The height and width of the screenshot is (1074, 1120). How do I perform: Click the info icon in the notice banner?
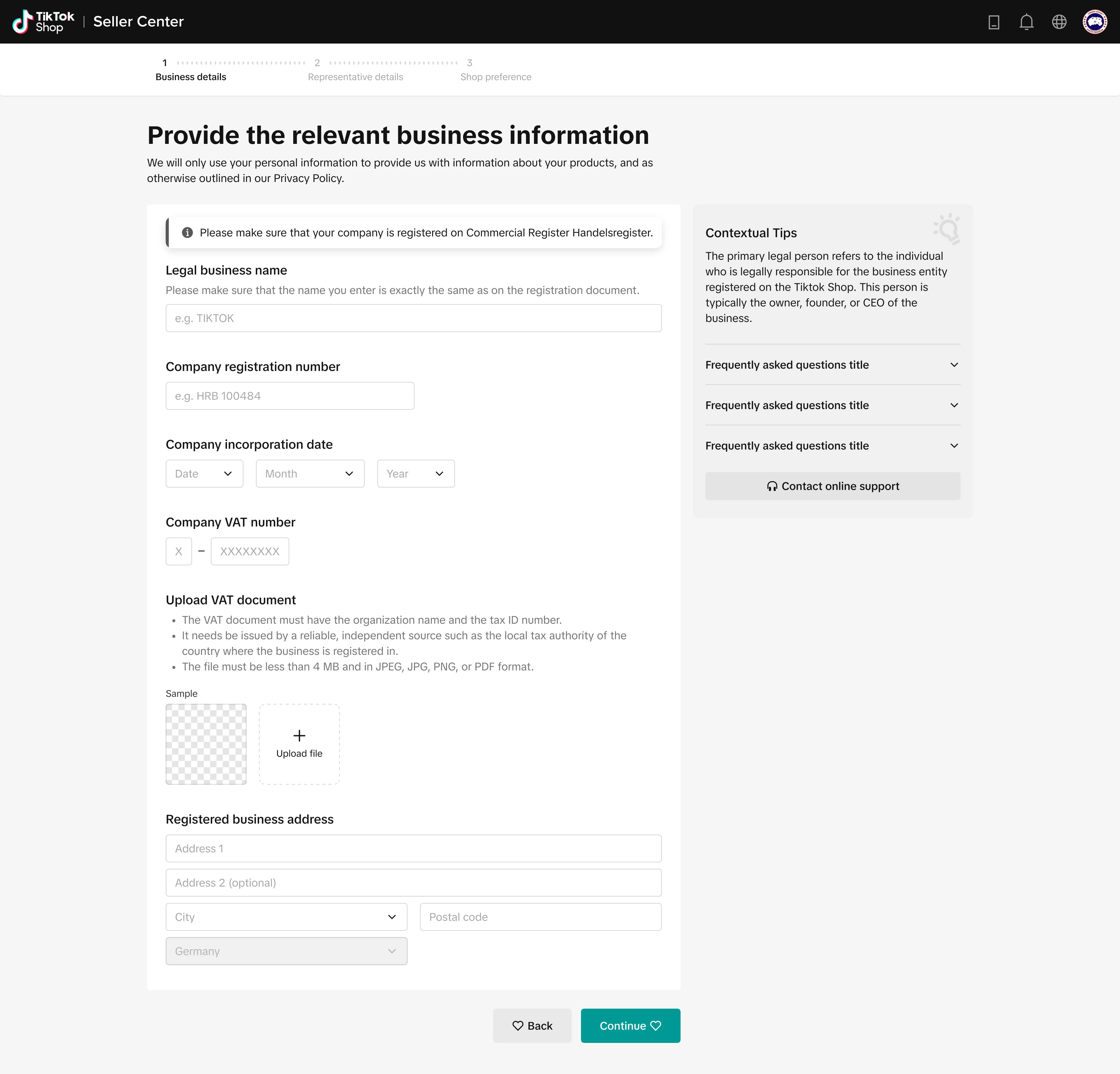[187, 233]
